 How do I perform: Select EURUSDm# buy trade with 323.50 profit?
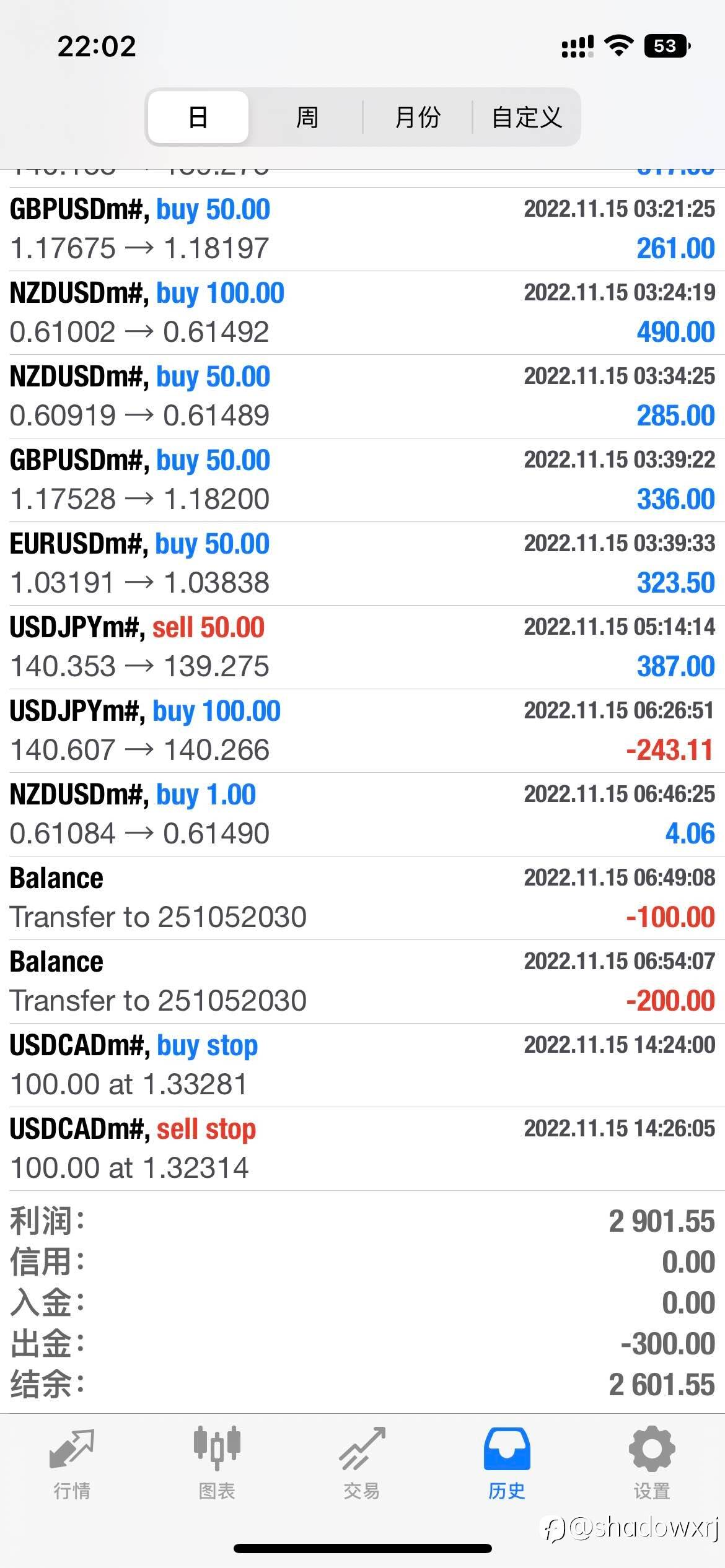point(362,564)
